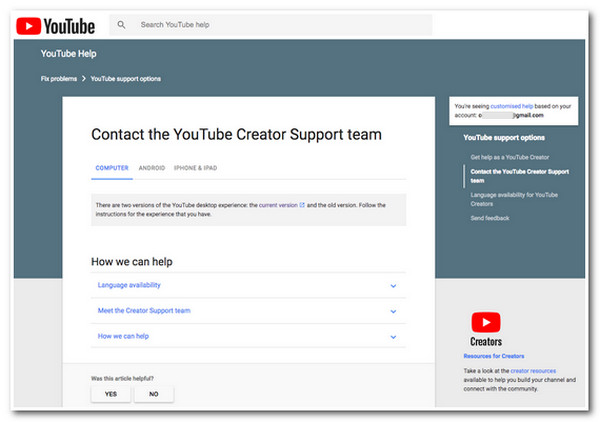Image resolution: width=600 pixels, height=422 pixels.
Task: Open Resources for Creators link
Action: [x=494, y=356]
